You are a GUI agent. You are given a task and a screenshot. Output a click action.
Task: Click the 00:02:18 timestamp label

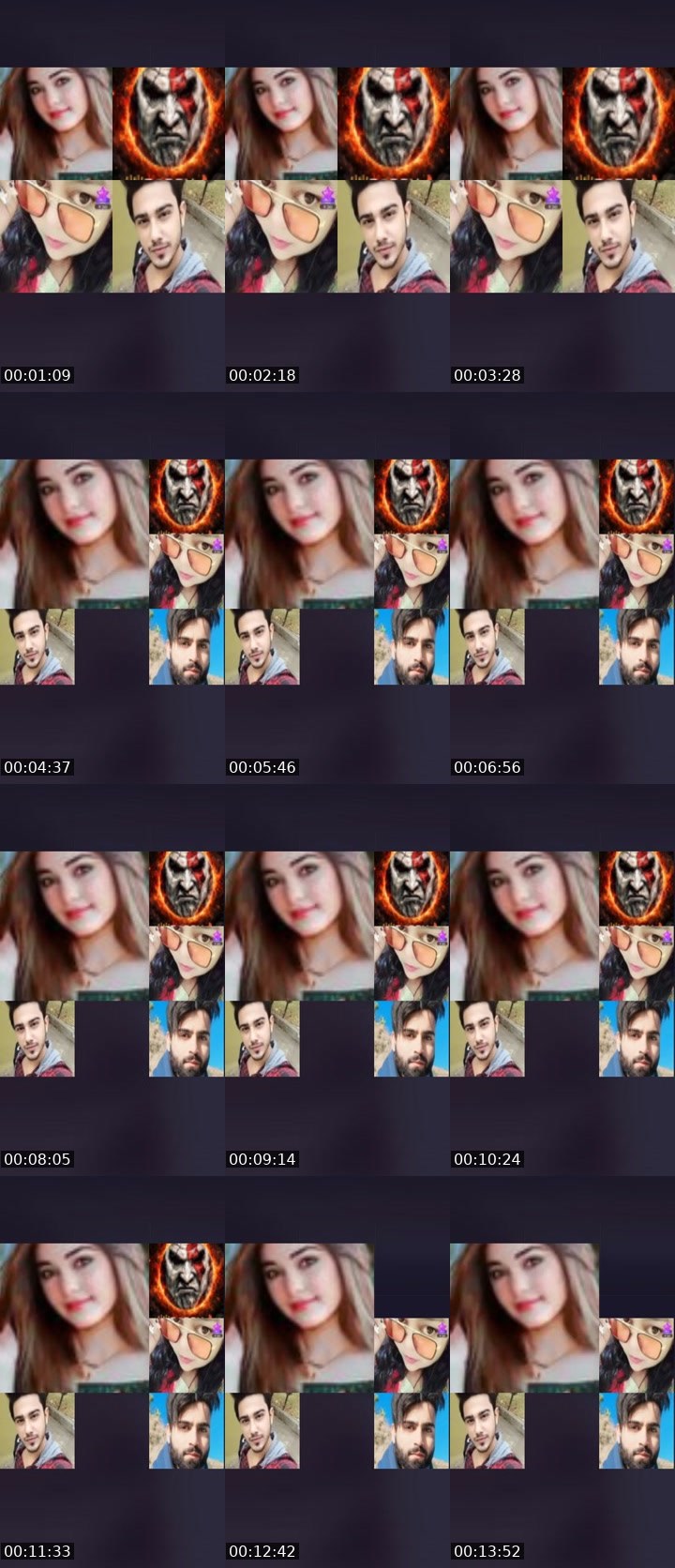point(262,375)
